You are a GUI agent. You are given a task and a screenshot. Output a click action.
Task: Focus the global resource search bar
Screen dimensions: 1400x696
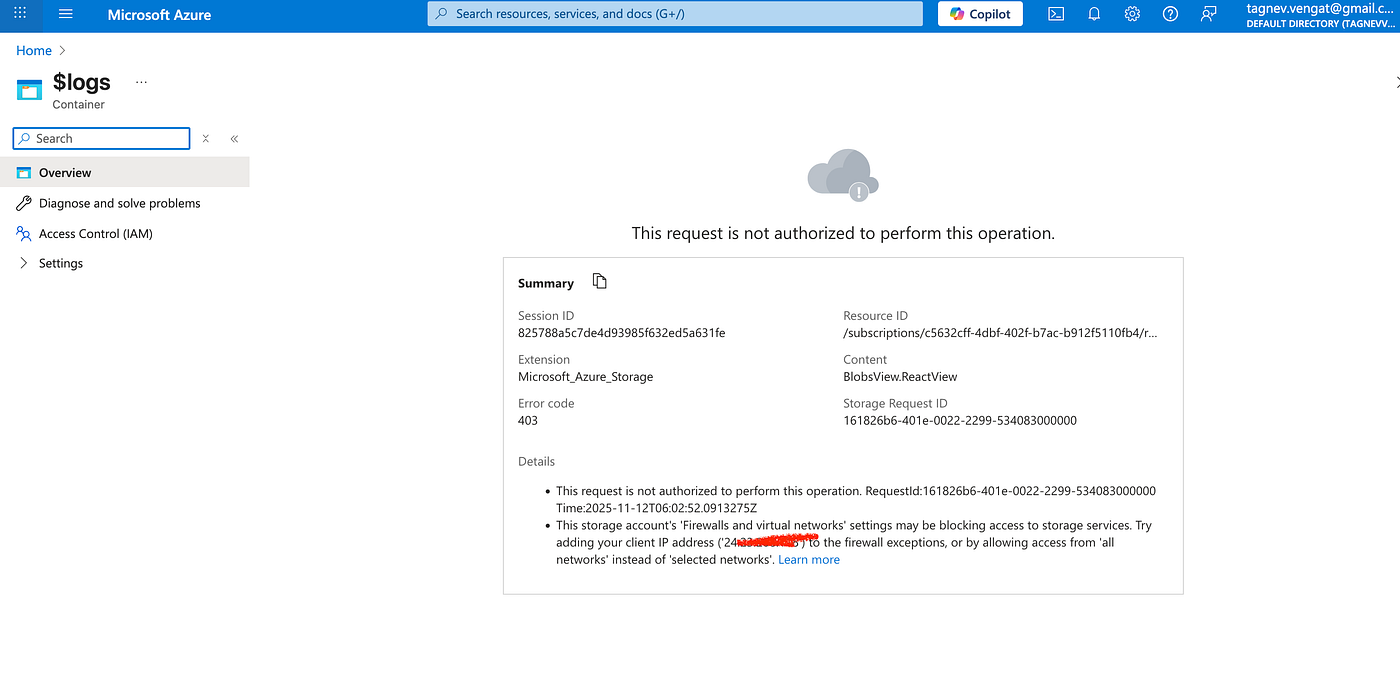[675, 14]
